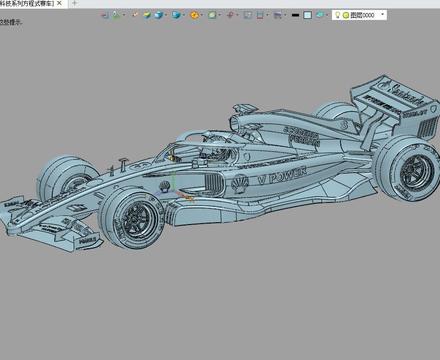Click the orange circular toolbar icon
Screen dimensions: 440x360
tap(194, 15)
